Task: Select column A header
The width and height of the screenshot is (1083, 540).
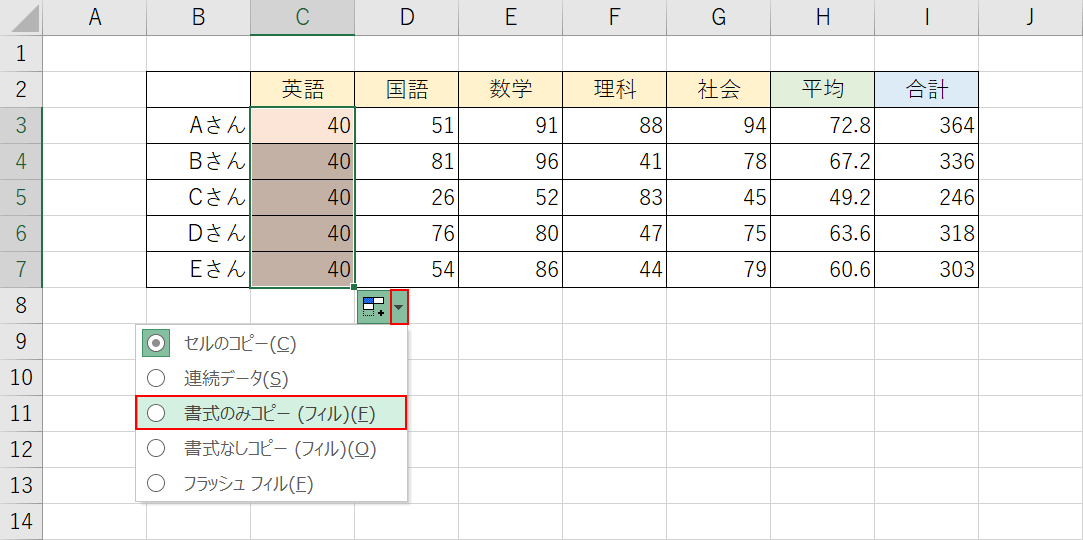Action: 95,17
